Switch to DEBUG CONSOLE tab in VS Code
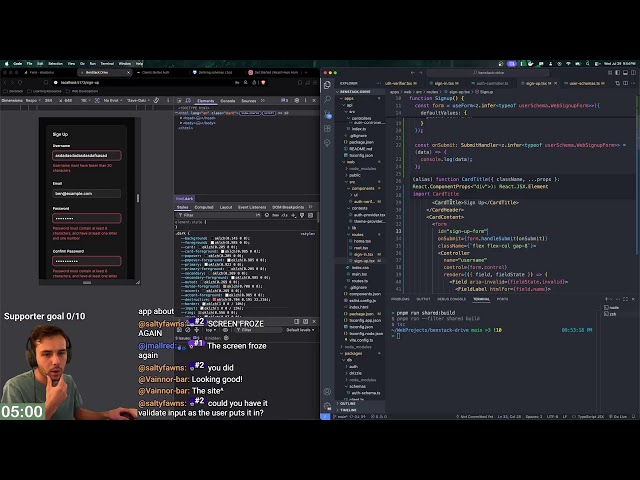 pos(451,299)
